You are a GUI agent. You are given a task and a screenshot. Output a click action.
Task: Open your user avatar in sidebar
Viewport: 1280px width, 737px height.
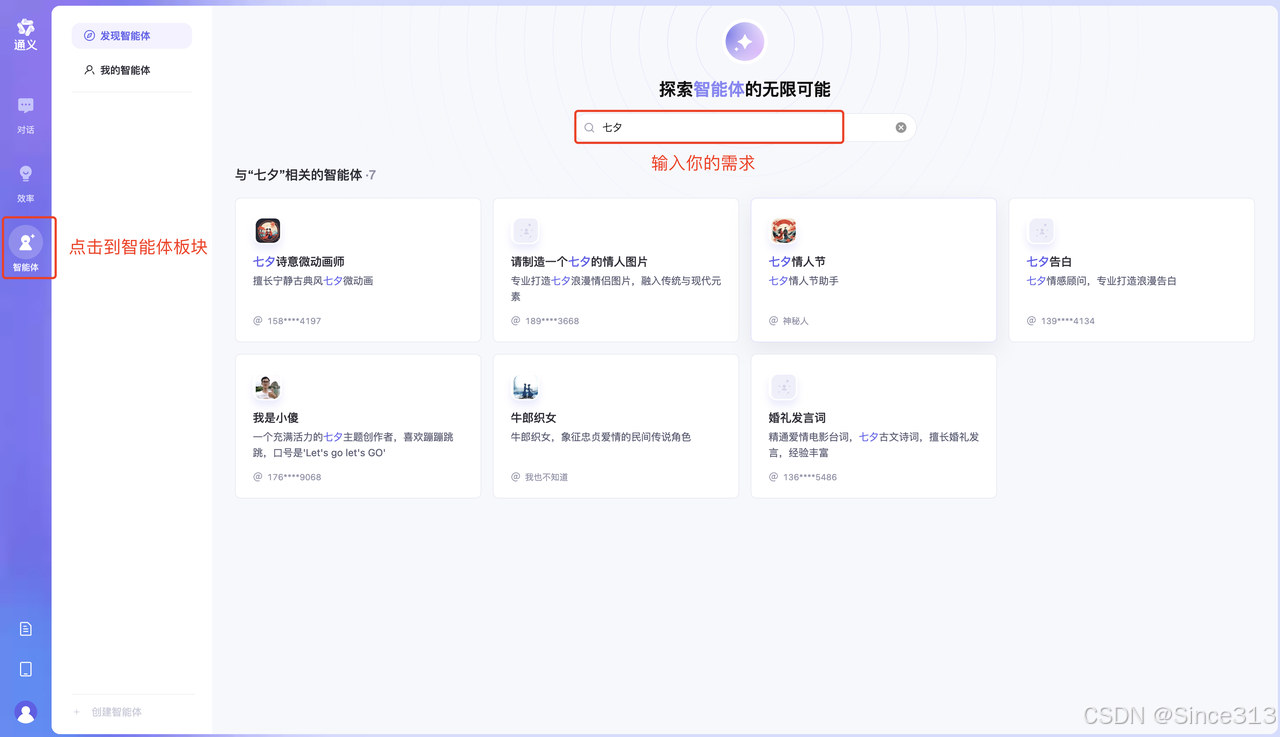point(25,712)
